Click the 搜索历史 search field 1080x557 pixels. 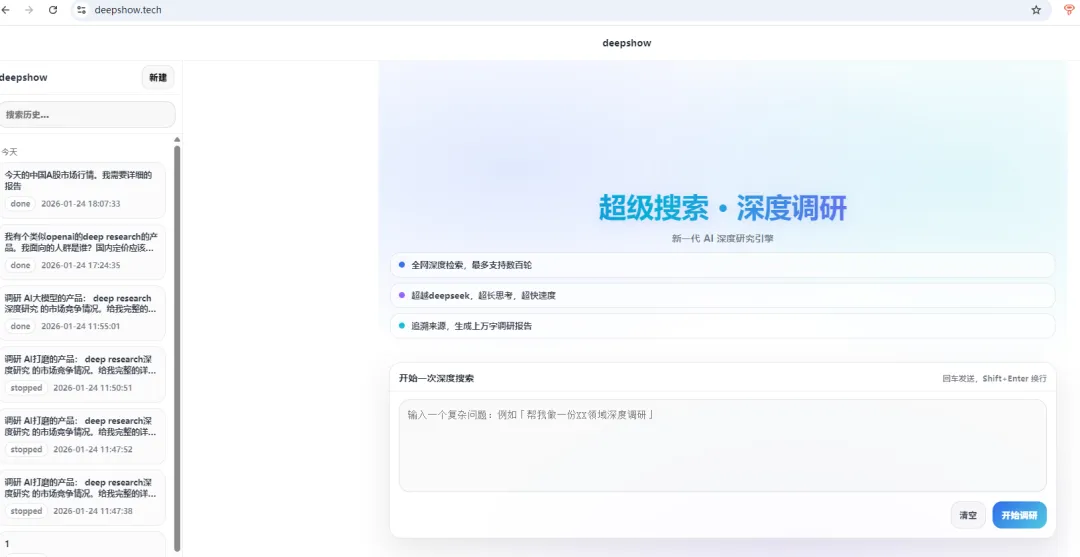click(x=87, y=114)
